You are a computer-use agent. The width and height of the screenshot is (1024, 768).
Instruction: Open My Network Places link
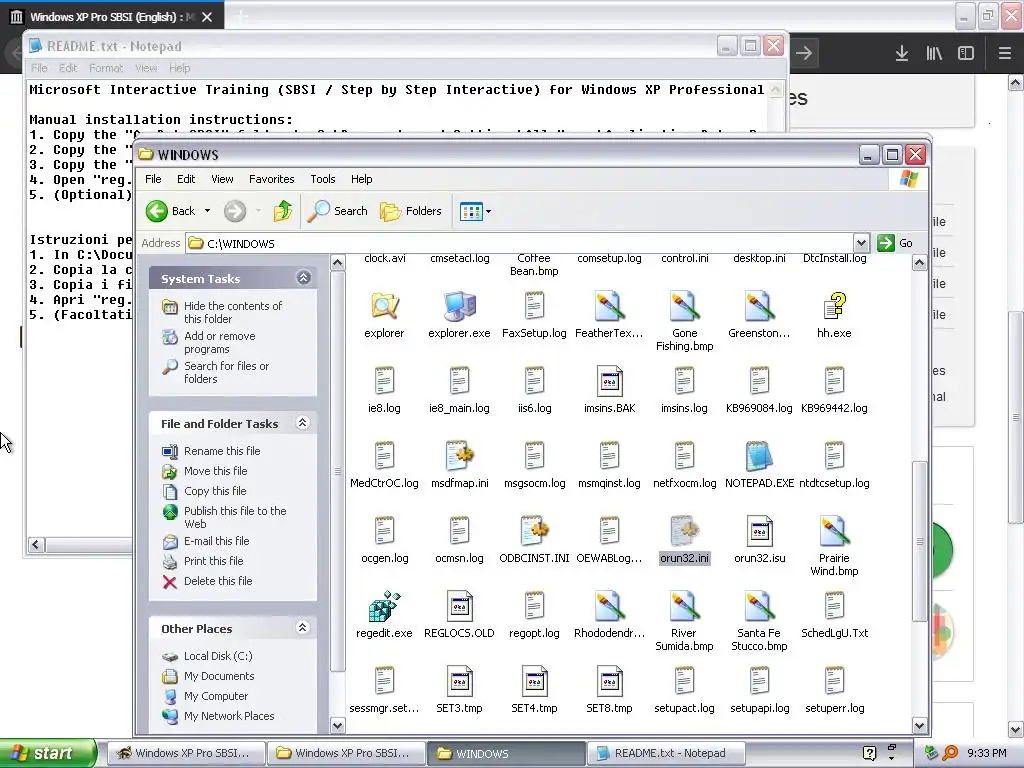(x=229, y=716)
